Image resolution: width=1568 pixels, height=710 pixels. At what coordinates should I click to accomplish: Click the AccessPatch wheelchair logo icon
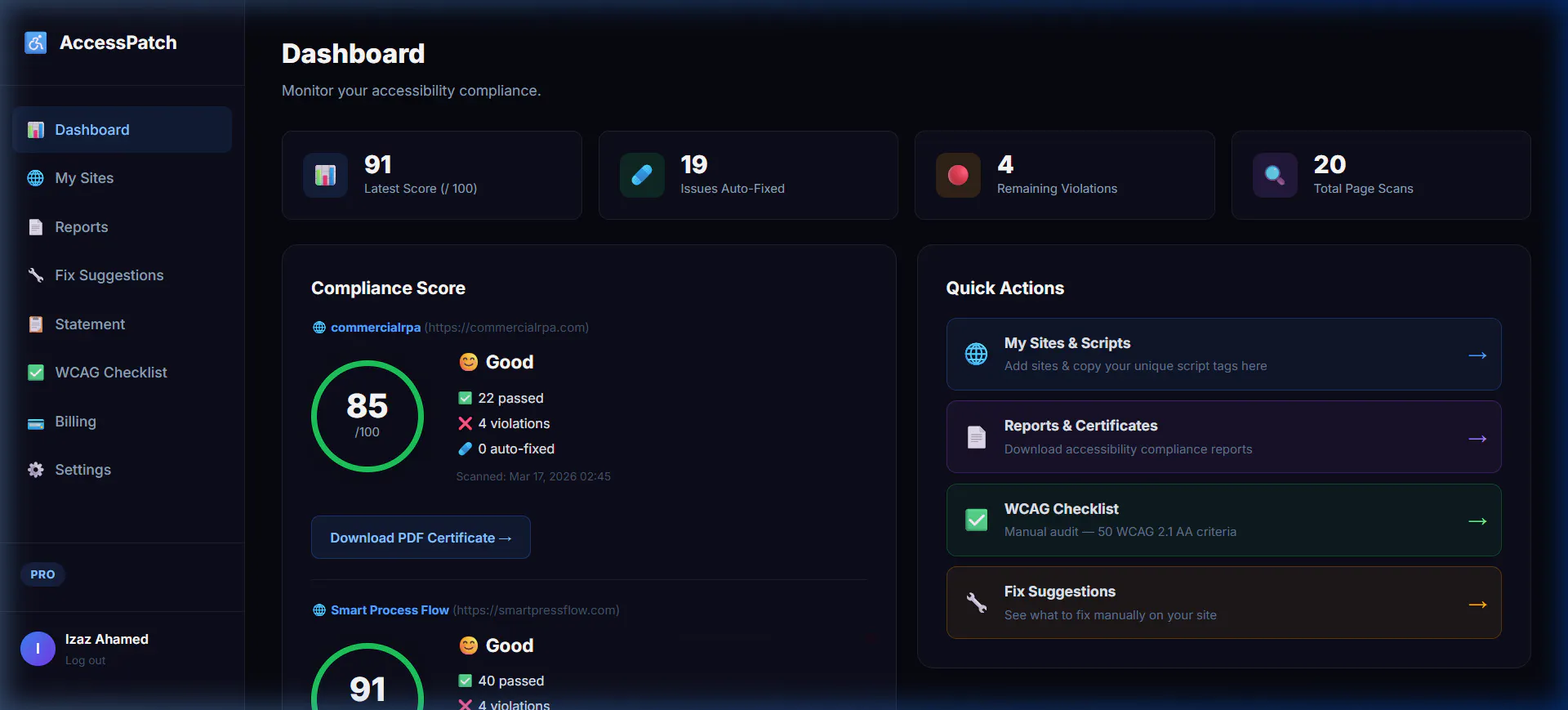point(36,42)
